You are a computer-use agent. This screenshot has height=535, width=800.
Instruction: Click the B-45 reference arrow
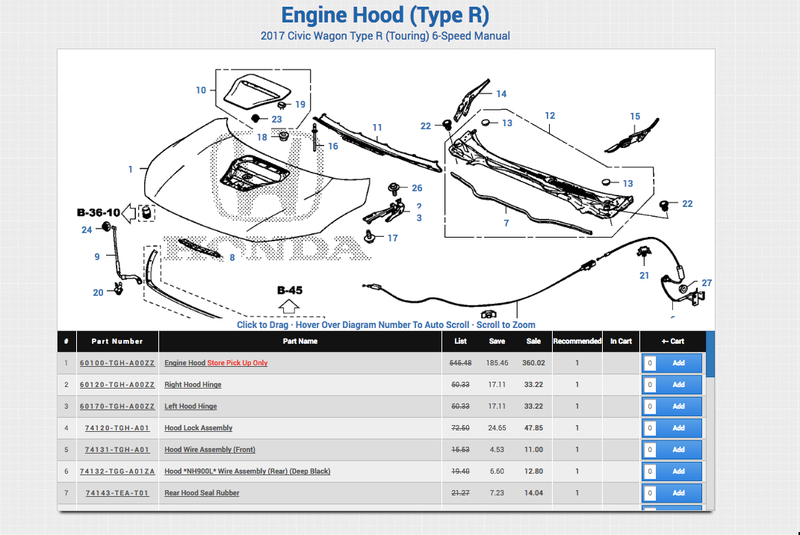[289, 307]
